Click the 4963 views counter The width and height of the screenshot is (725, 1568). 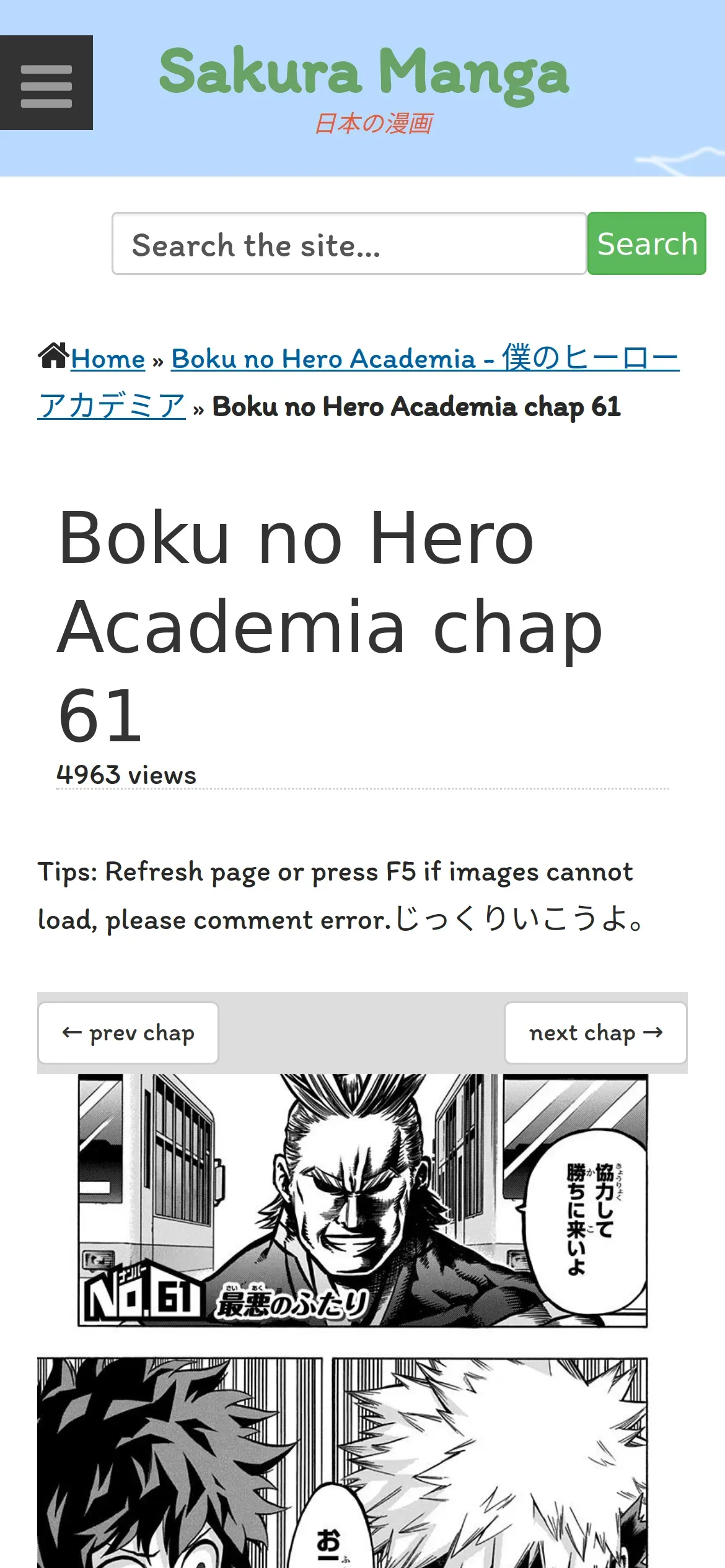point(126,775)
